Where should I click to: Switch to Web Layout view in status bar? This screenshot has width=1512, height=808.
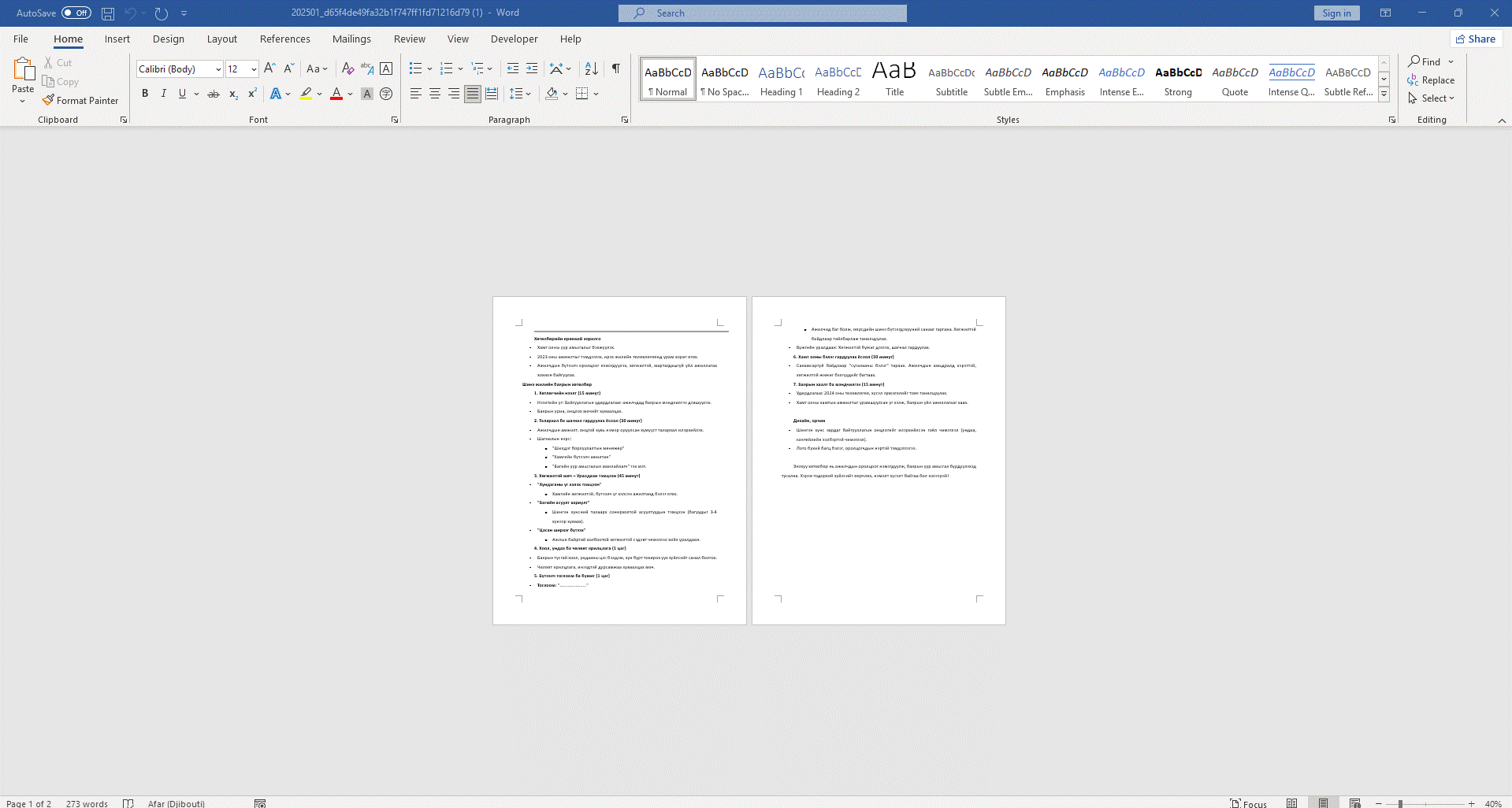[1354, 803]
